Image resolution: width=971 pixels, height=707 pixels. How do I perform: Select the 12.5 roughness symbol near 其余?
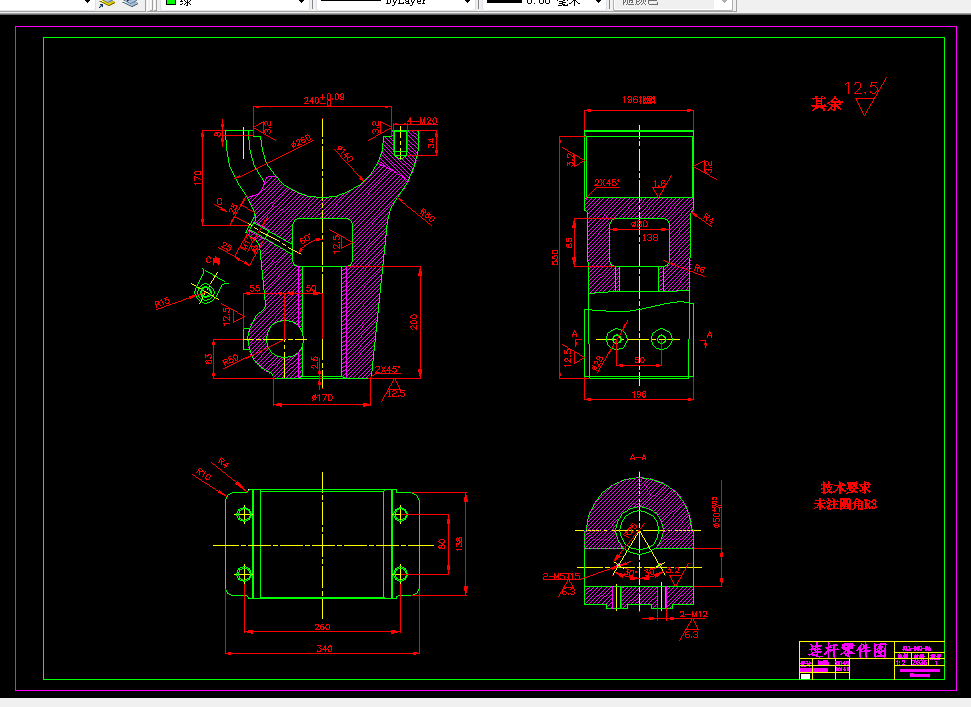click(x=864, y=96)
